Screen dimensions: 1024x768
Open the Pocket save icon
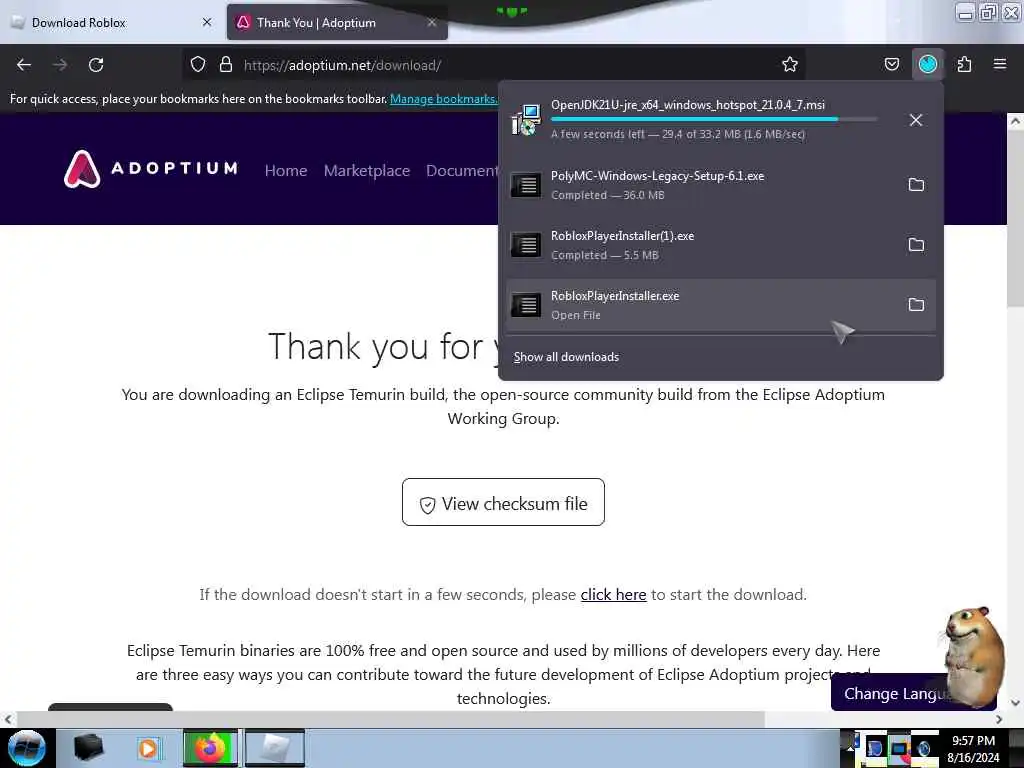coord(891,65)
